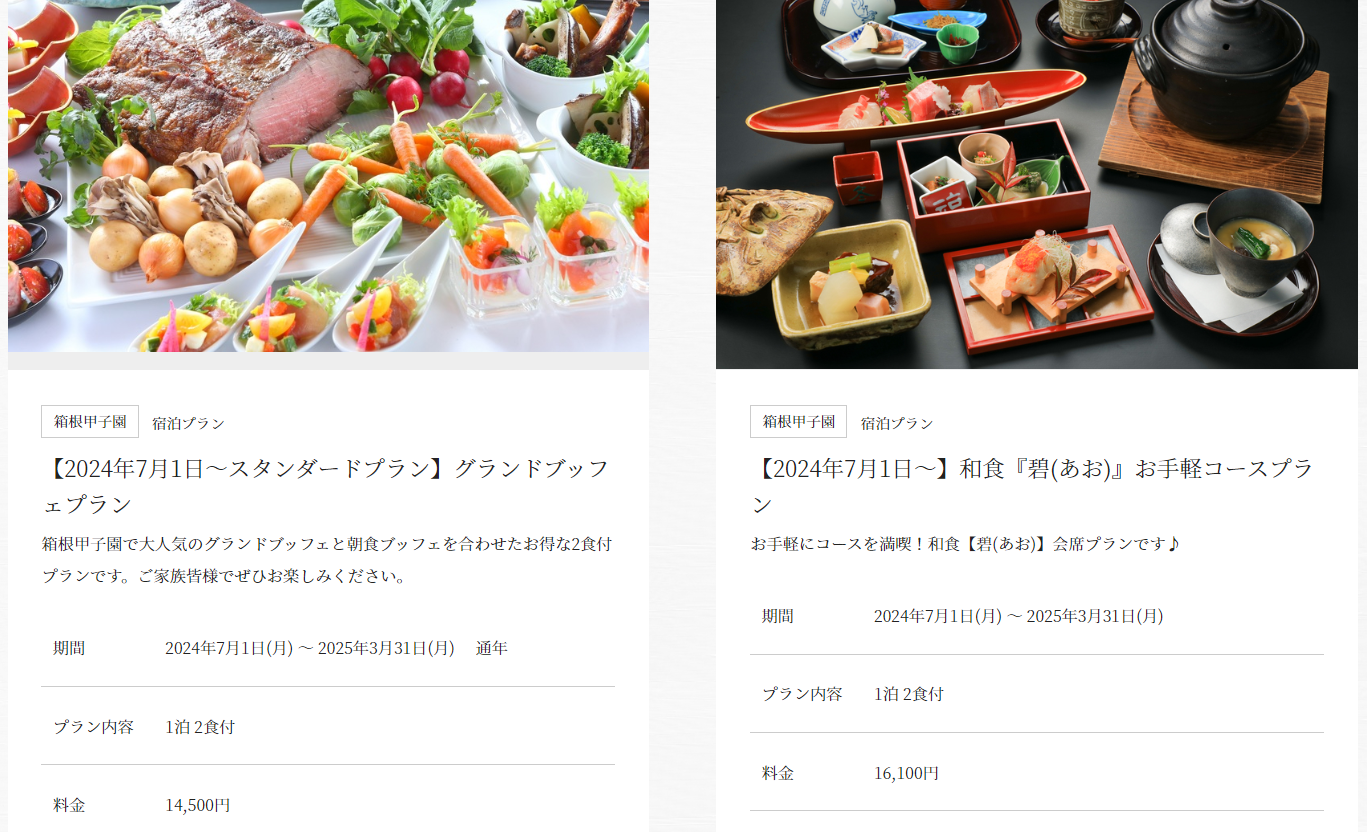Click the right card's 1泊 2食付 plan content
Screen dimensions: 1367x832
[908, 694]
